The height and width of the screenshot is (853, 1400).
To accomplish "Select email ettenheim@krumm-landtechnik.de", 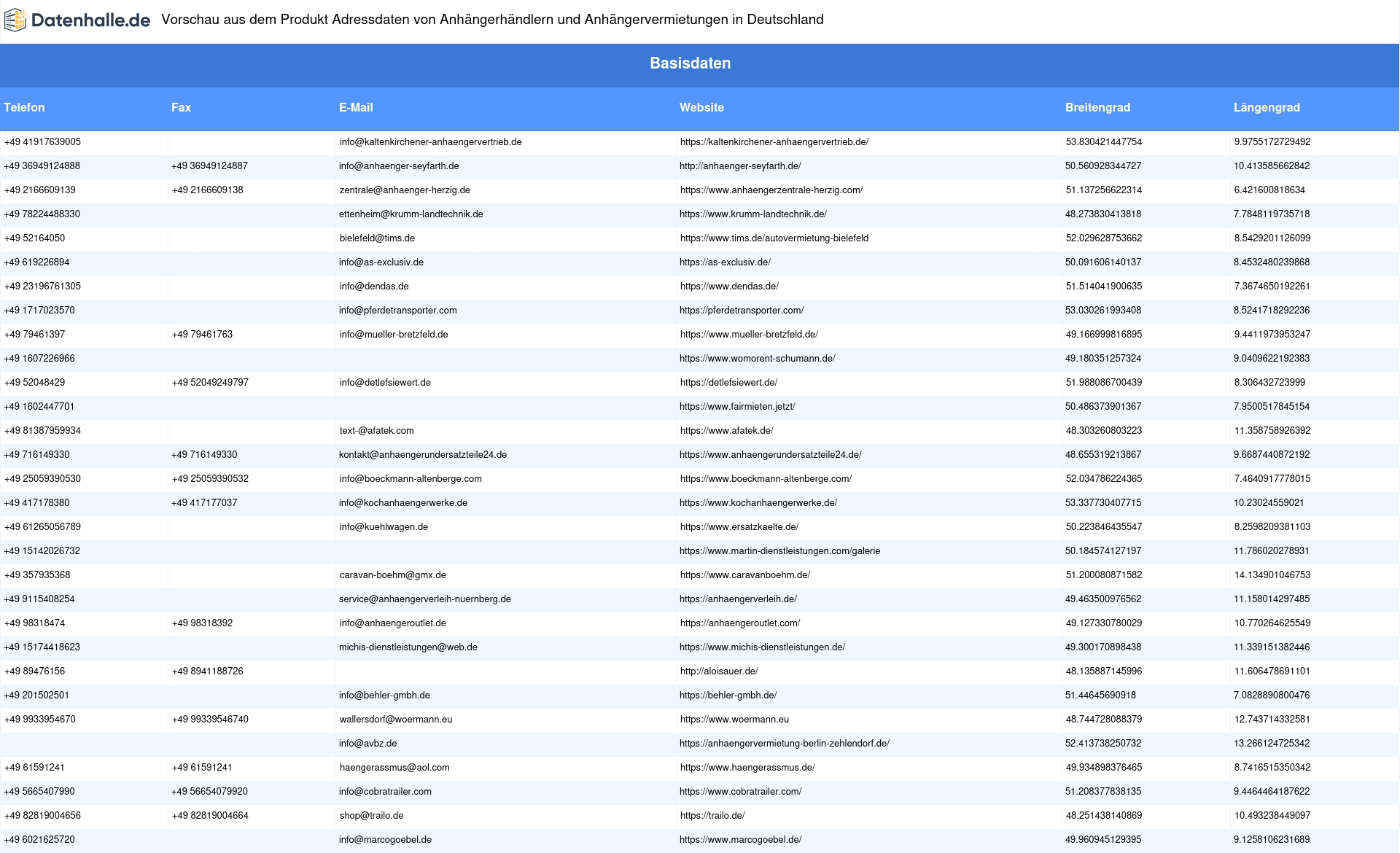I will 411,214.
